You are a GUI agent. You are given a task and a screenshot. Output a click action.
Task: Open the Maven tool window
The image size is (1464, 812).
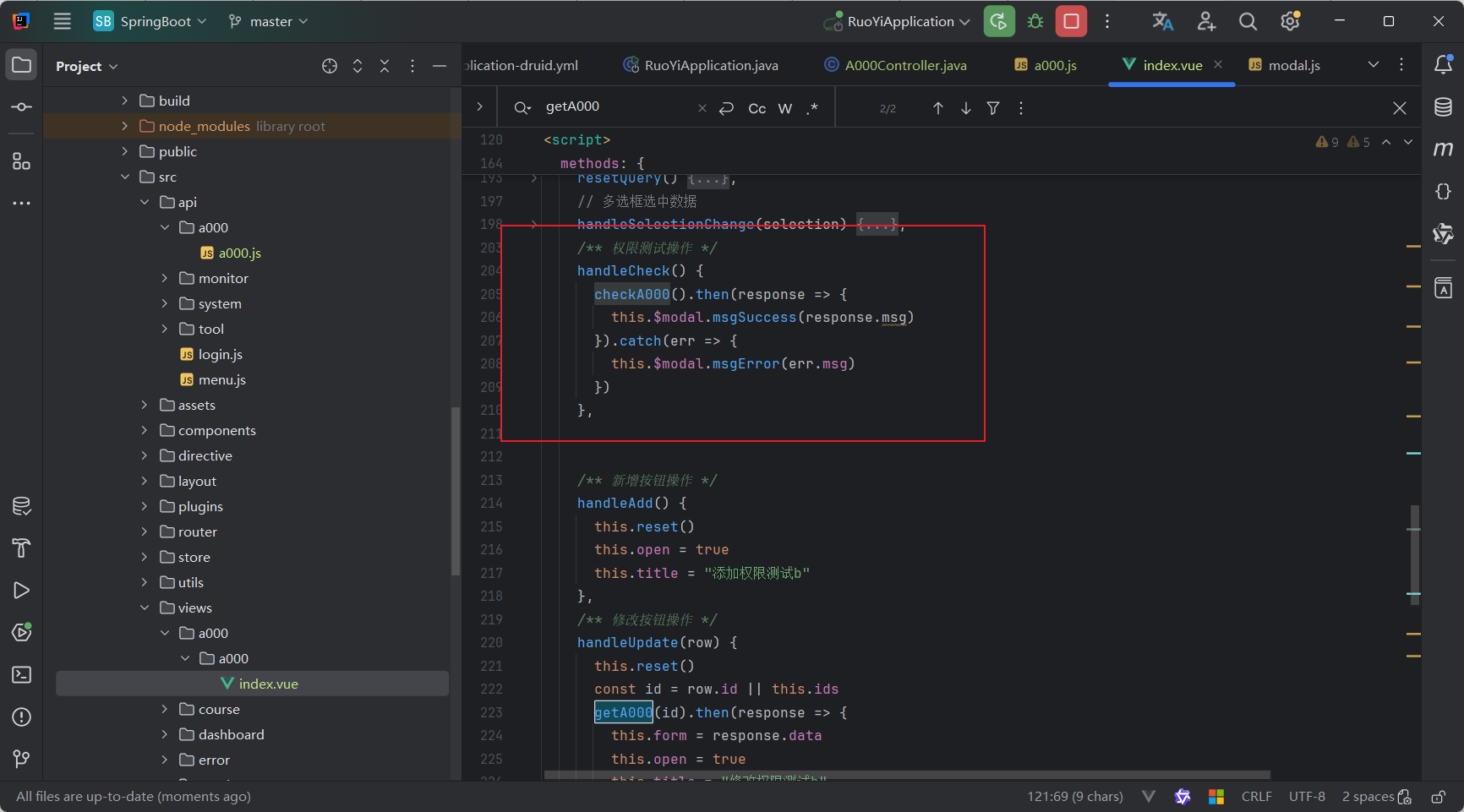1443,150
